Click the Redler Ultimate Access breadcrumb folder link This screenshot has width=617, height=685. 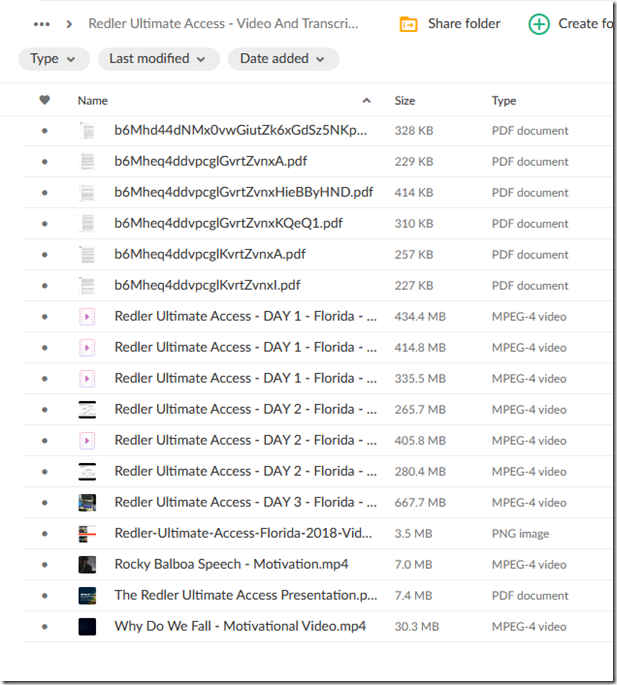pos(223,24)
